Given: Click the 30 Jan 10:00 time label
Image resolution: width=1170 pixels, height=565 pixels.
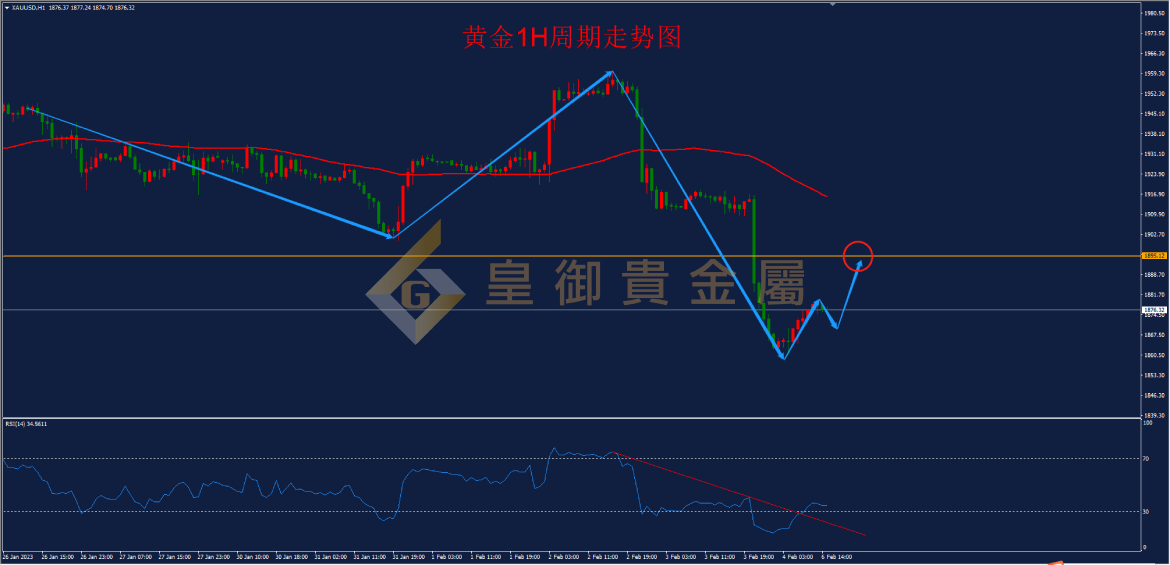Looking at the screenshot, I should pyautogui.click(x=251, y=558).
